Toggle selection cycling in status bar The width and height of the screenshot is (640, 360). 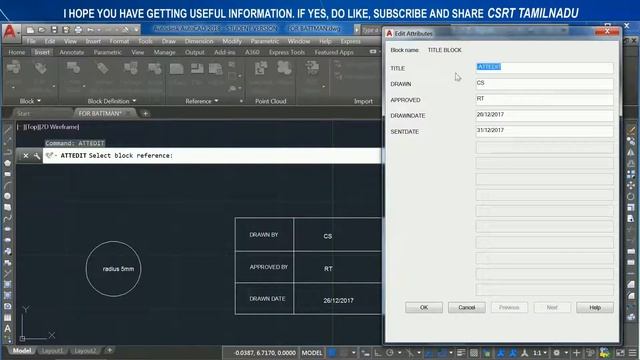(x=487, y=353)
